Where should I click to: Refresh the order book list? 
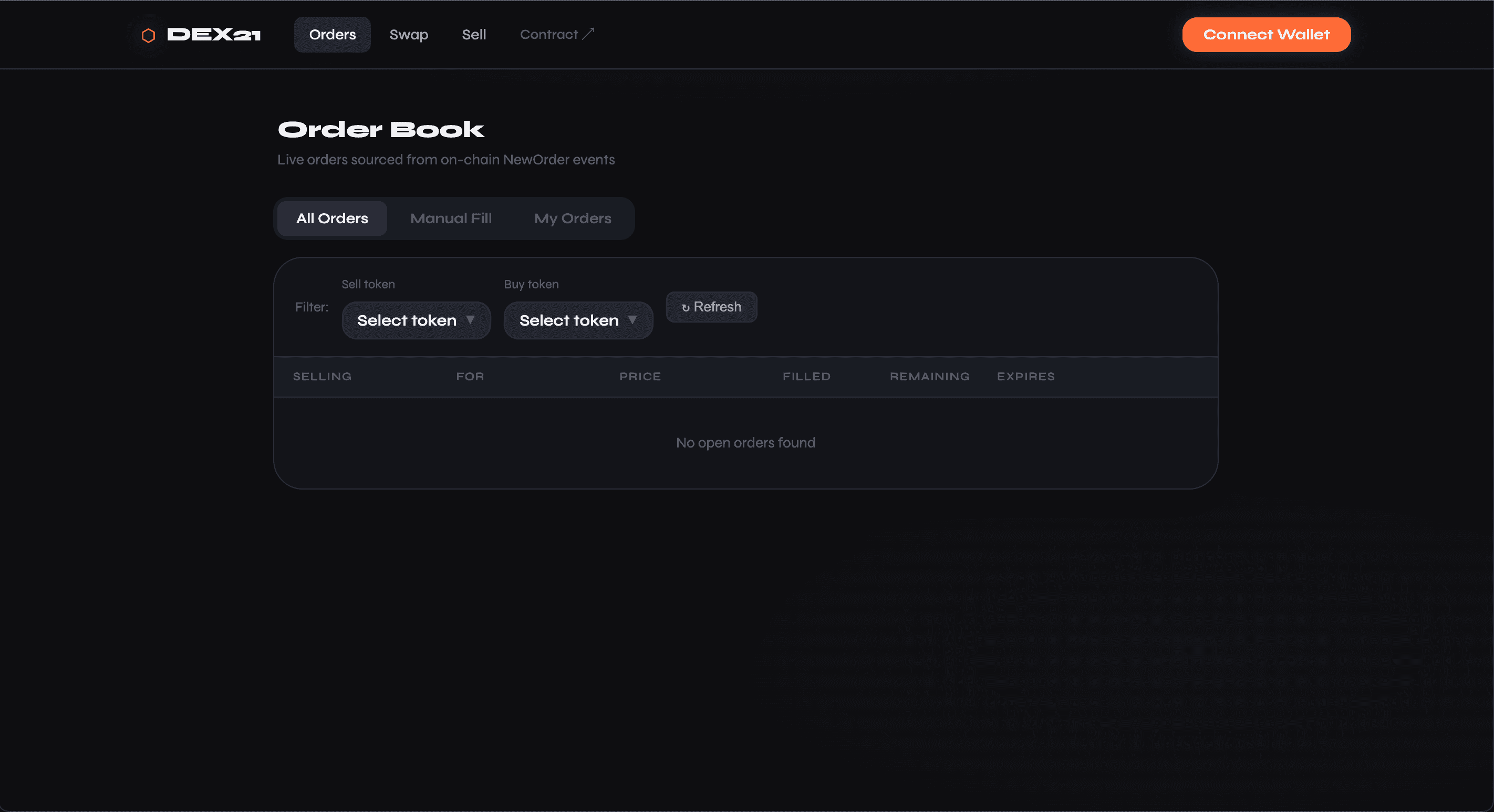pos(712,307)
